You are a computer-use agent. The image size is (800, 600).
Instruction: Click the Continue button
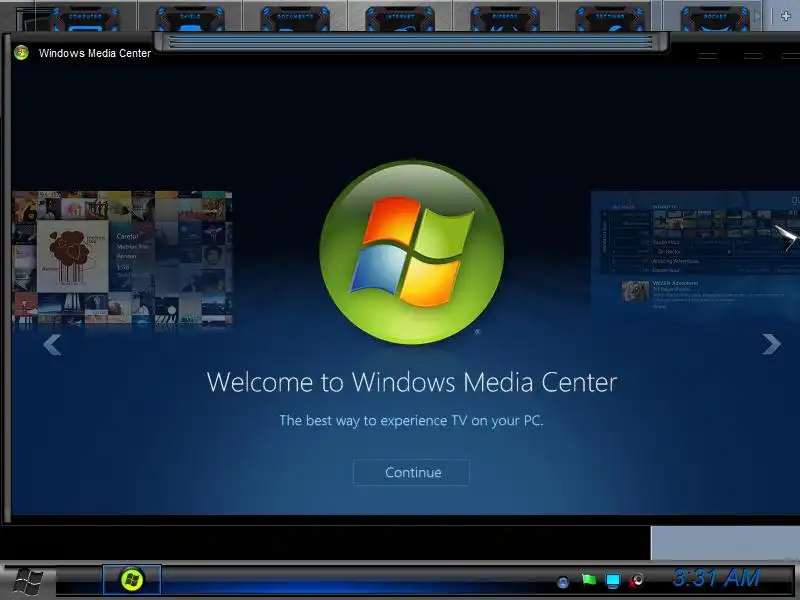tap(411, 472)
